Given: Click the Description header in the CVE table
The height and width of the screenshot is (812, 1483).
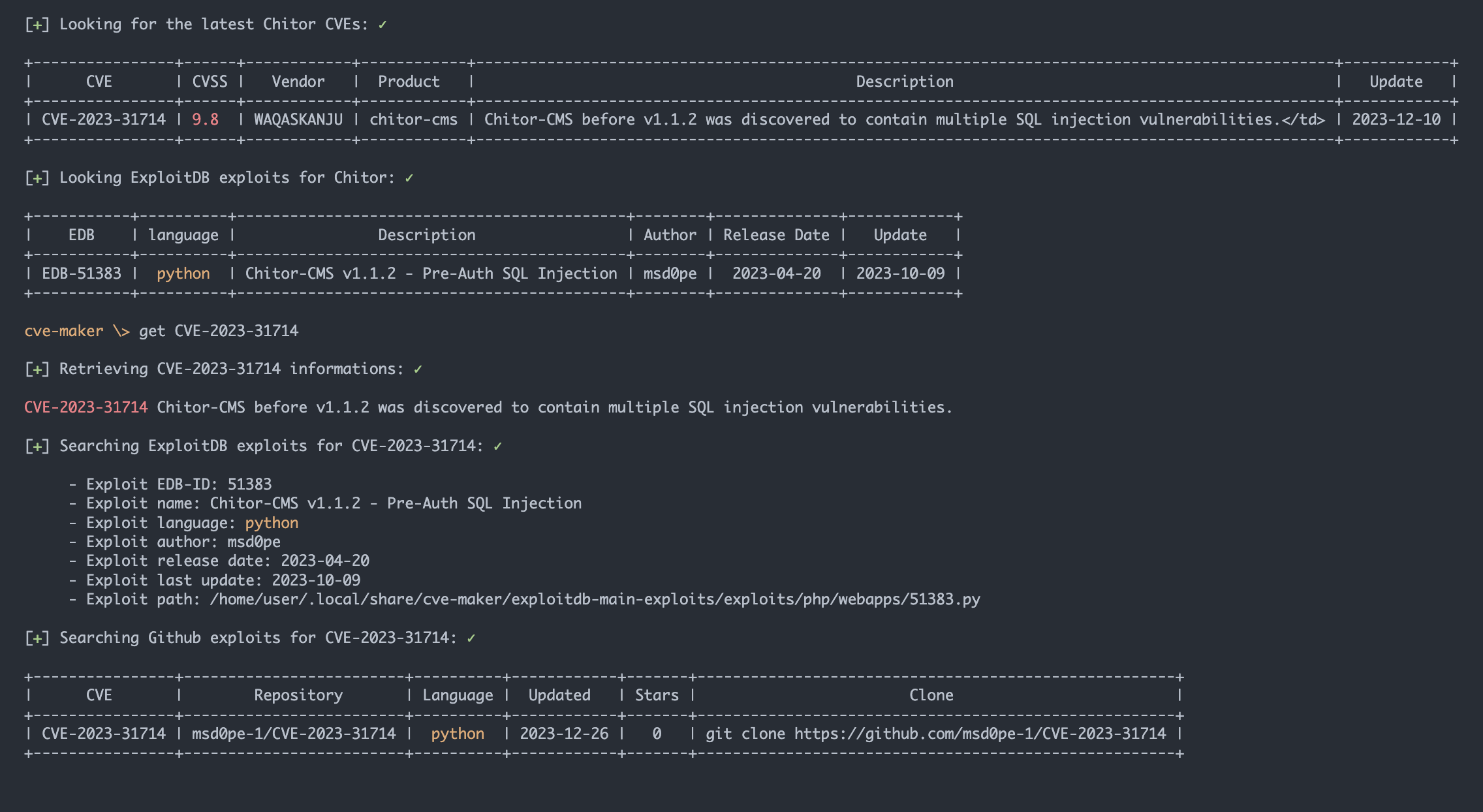Looking at the screenshot, I should point(905,82).
